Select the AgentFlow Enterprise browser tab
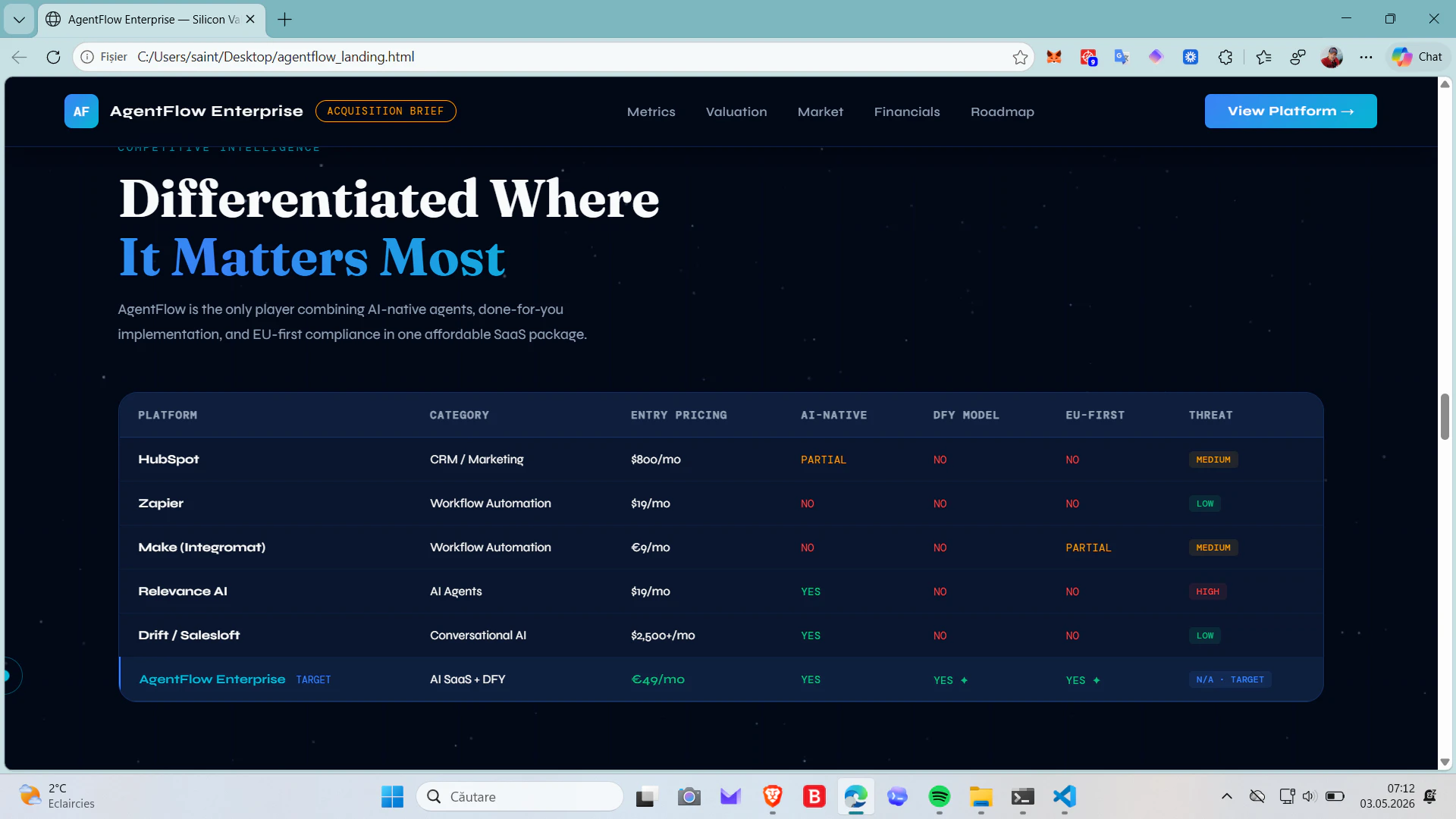The width and height of the screenshot is (1456, 819). pos(152,20)
